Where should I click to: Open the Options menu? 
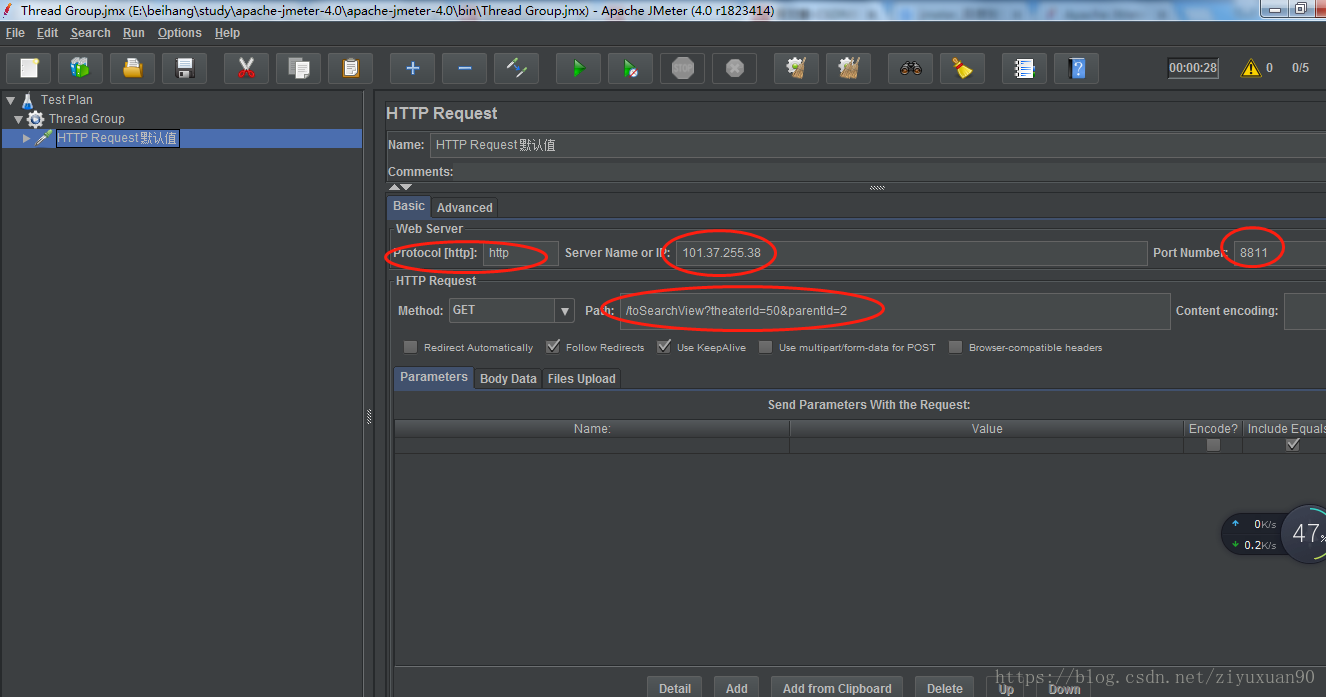point(180,33)
